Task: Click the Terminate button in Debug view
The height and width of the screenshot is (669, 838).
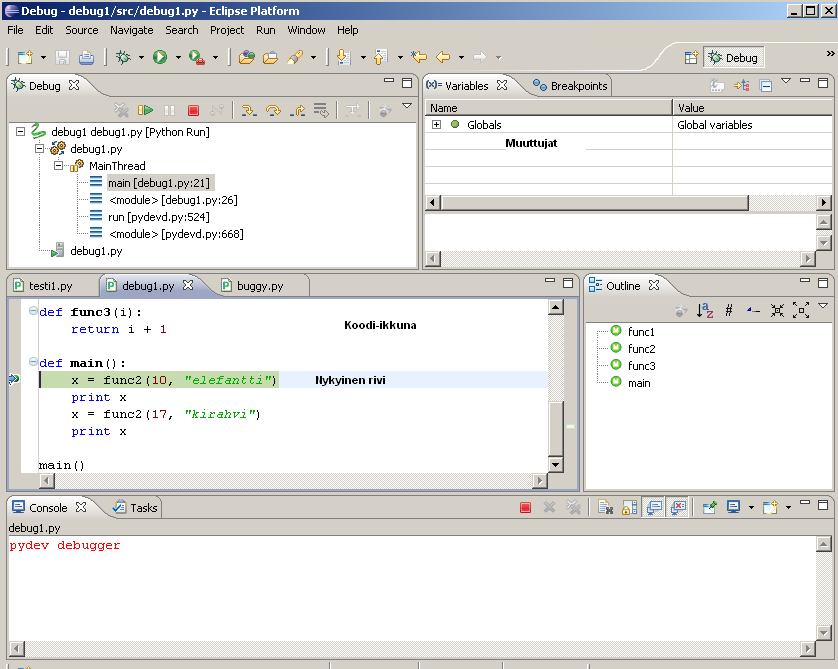Action: coord(191,110)
